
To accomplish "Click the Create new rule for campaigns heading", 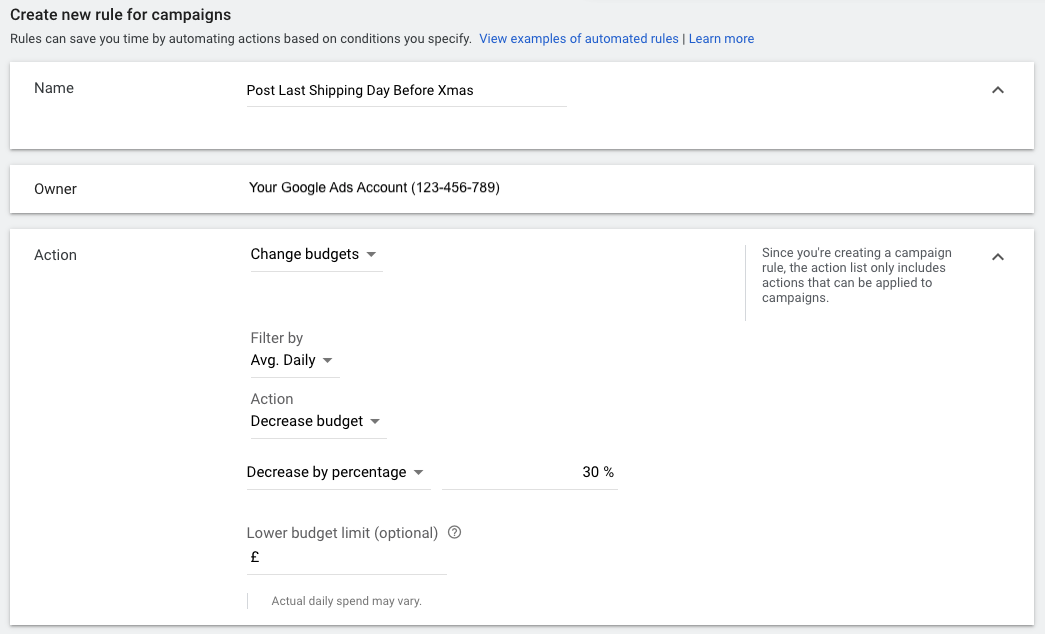I will coord(120,15).
